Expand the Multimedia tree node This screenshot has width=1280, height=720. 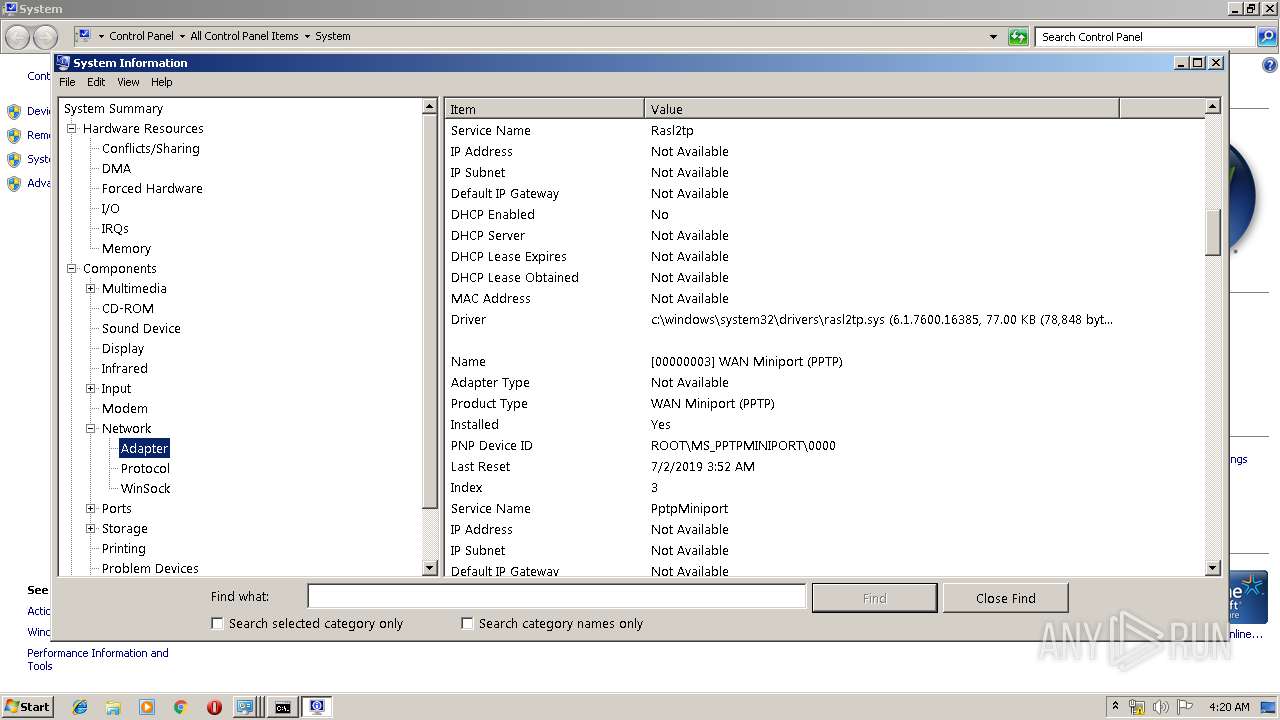pyautogui.click(x=91, y=288)
